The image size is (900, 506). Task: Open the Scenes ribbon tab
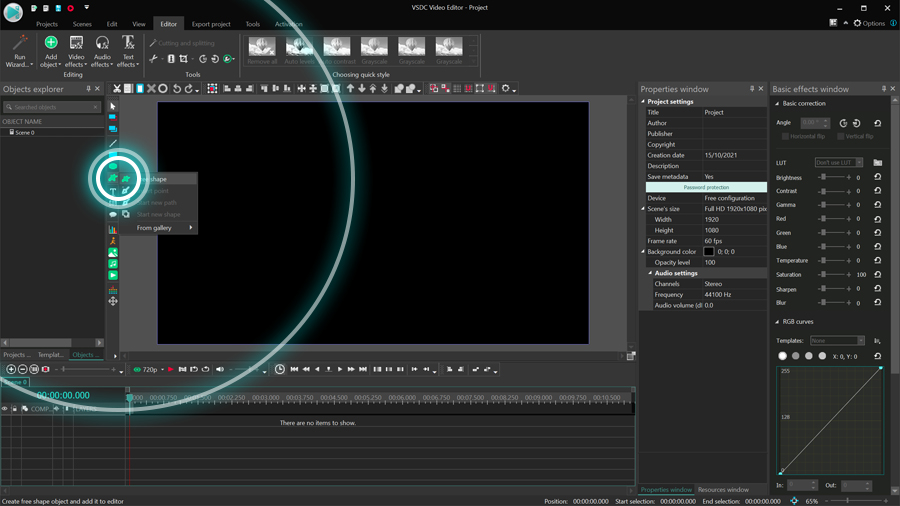tap(82, 24)
